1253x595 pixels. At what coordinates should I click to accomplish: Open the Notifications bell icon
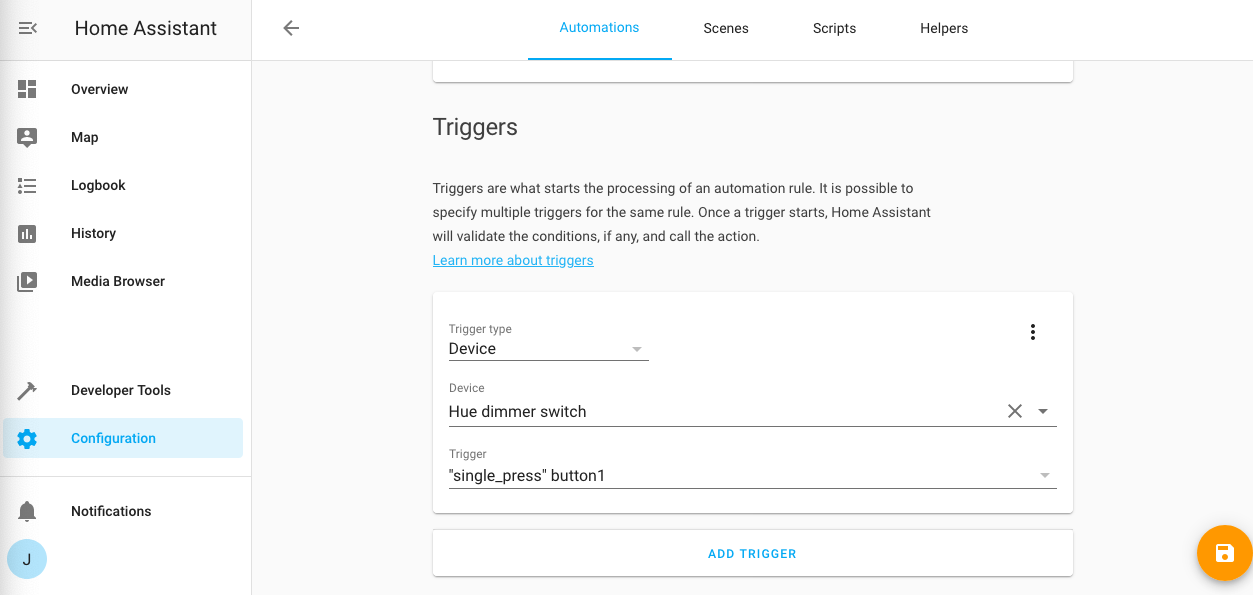coord(27,511)
